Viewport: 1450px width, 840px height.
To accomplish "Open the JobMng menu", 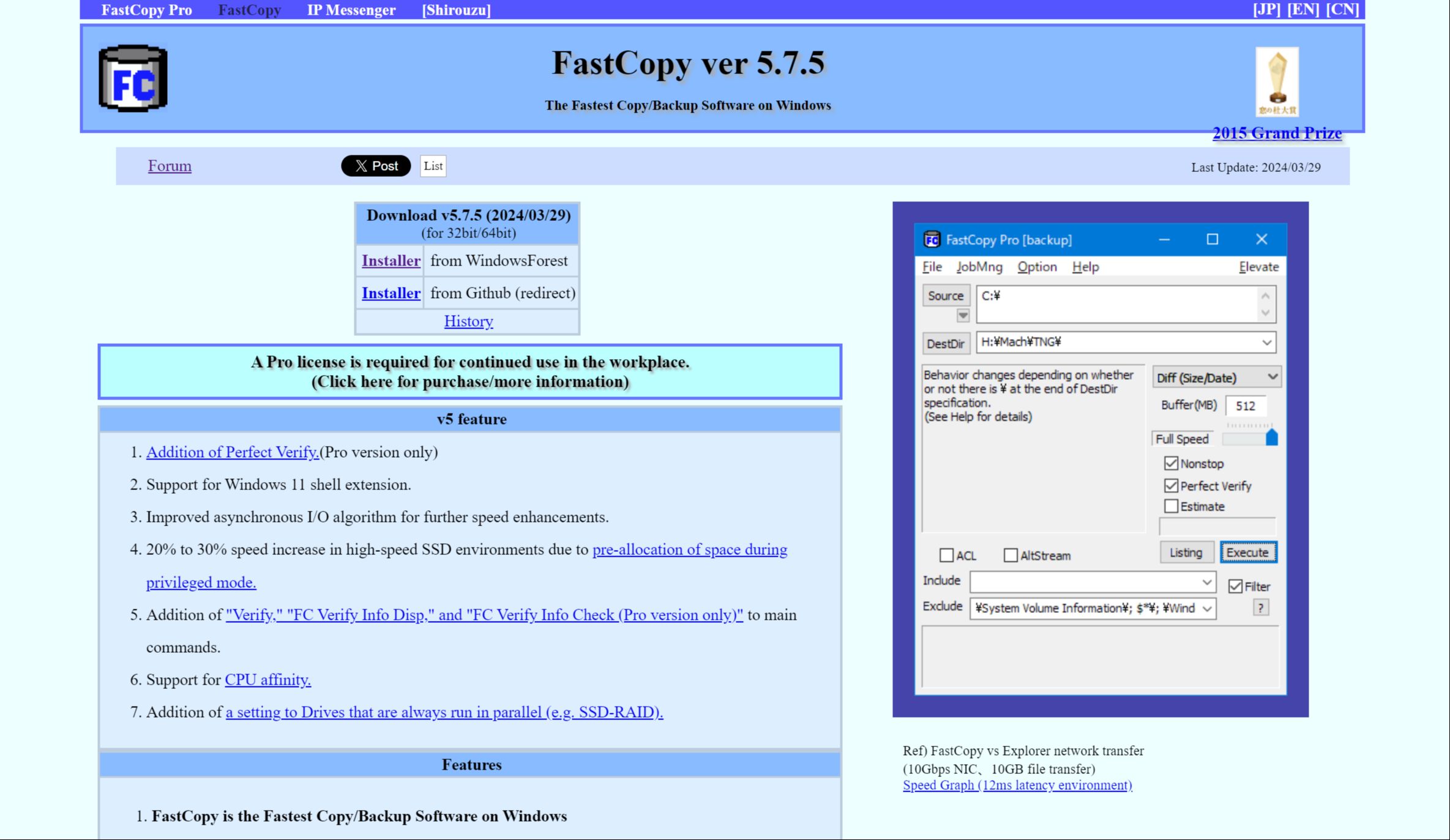I will pos(979,267).
